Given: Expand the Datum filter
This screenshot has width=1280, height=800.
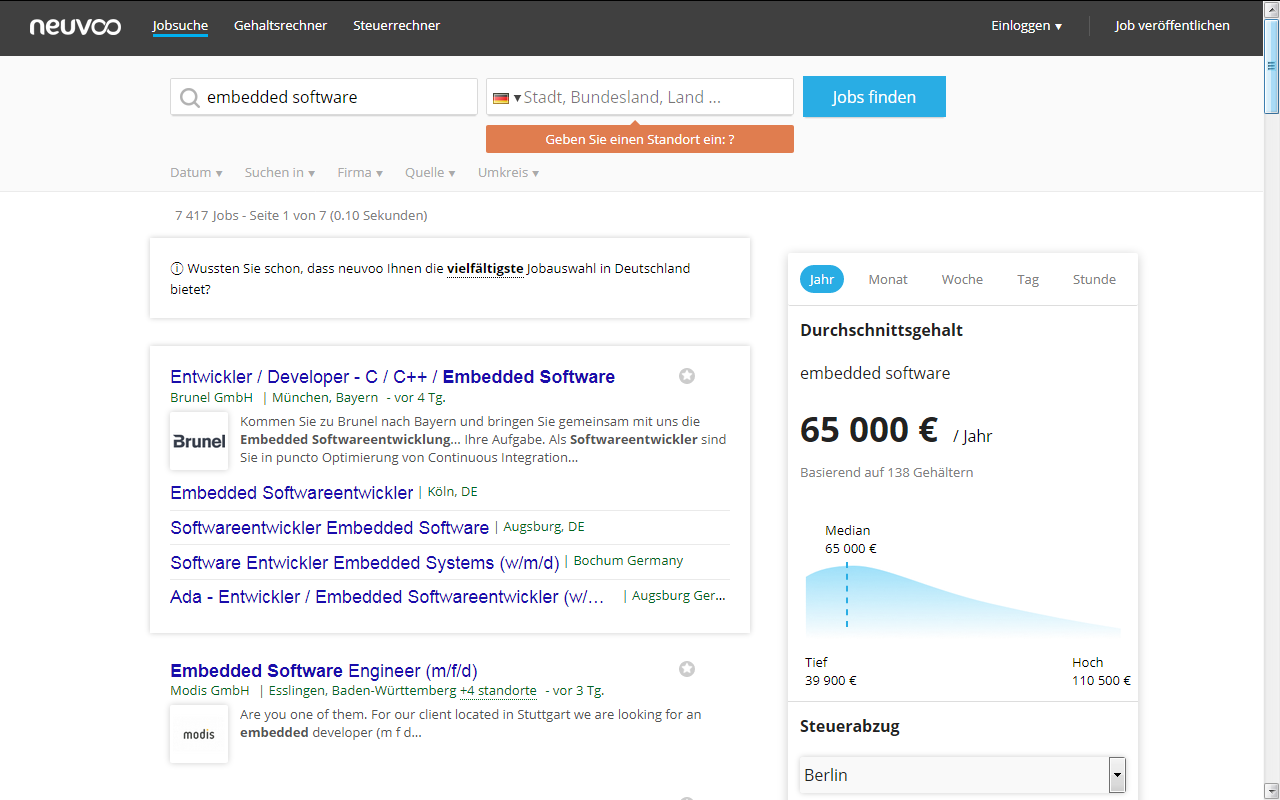Looking at the screenshot, I should pyautogui.click(x=196, y=173).
